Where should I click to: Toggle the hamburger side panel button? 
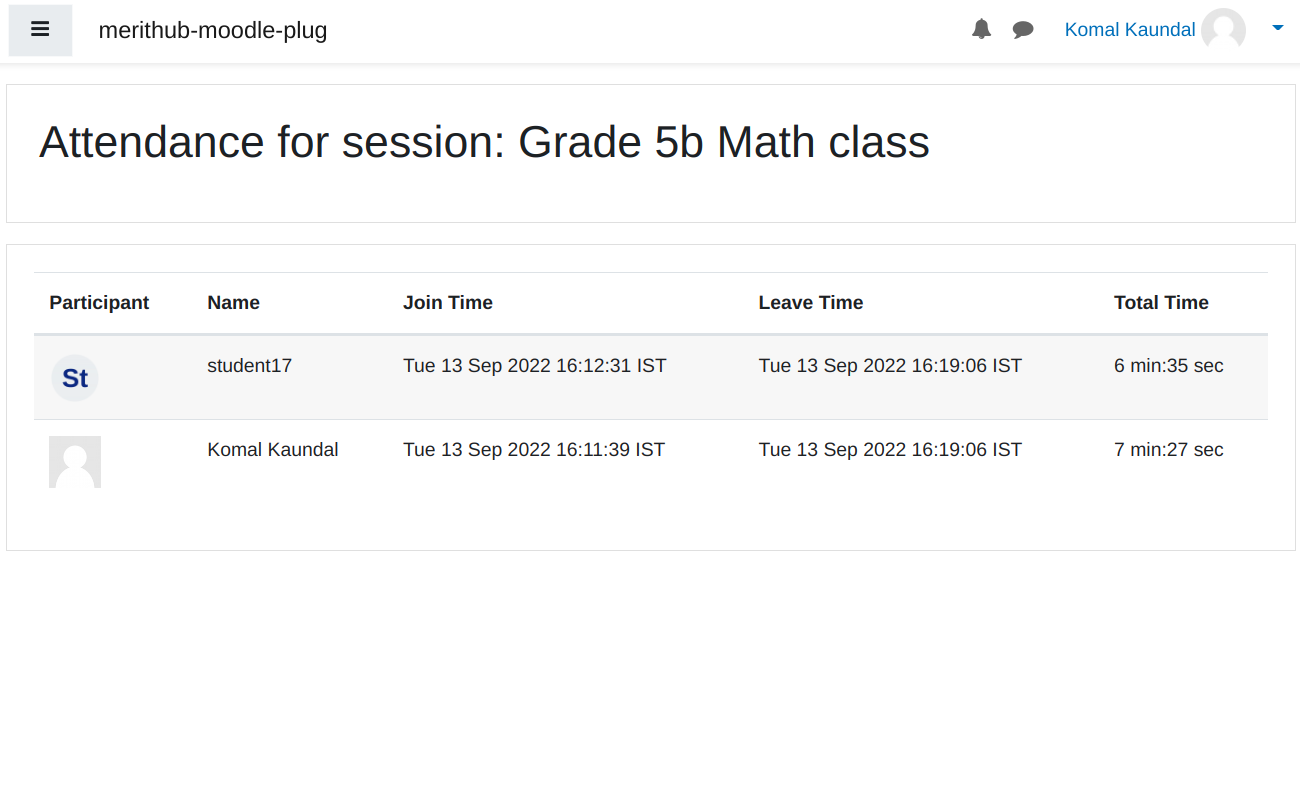click(40, 30)
